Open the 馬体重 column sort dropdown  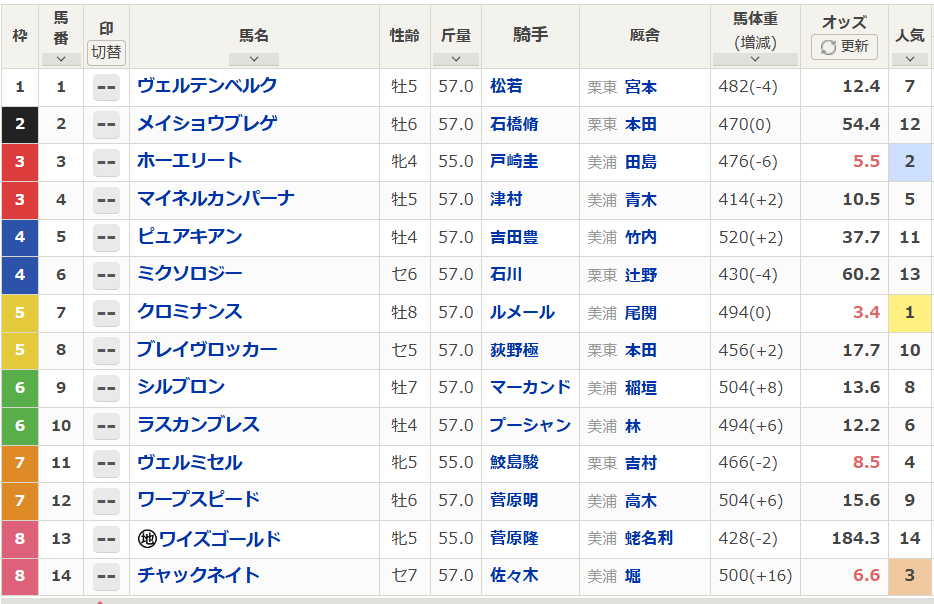coord(755,58)
